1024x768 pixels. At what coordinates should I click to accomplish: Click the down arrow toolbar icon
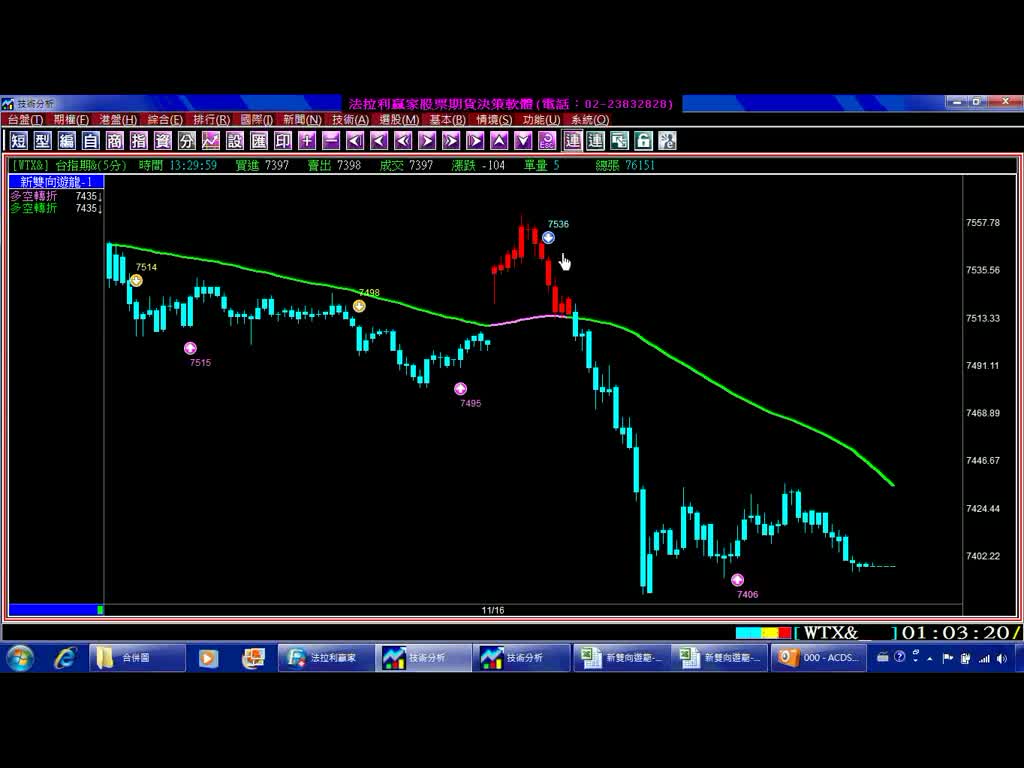(523, 140)
